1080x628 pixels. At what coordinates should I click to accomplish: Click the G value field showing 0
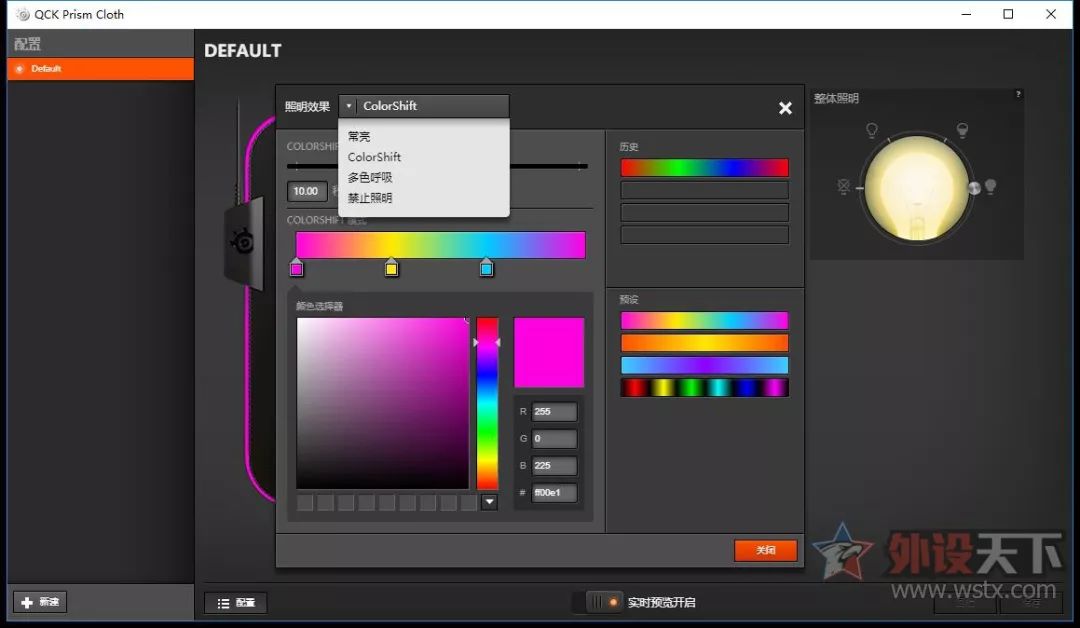click(x=554, y=439)
